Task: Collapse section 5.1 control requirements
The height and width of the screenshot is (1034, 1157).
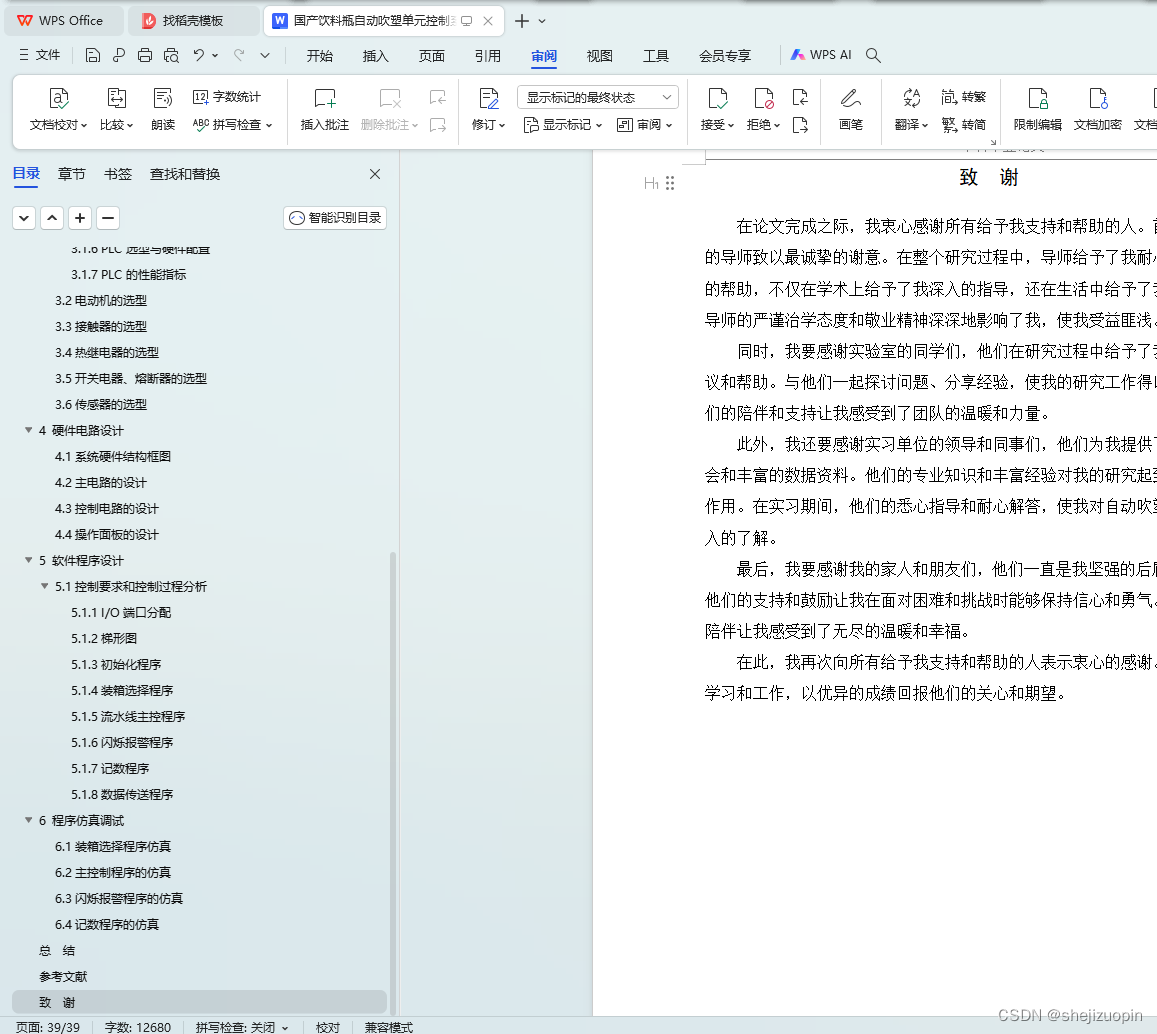Action: pyautogui.click(x=45, y=586)
